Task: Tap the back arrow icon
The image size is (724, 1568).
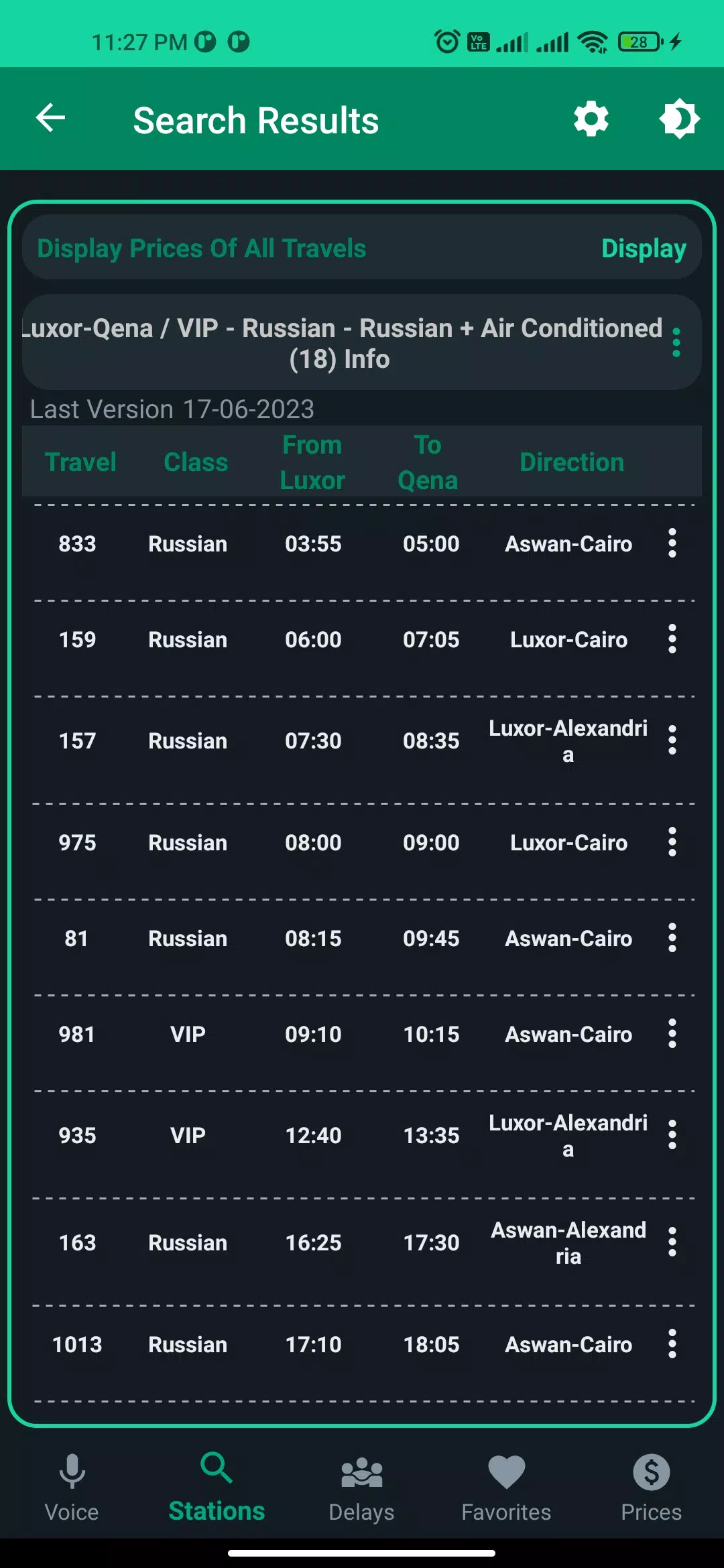Action: (51, 119)
